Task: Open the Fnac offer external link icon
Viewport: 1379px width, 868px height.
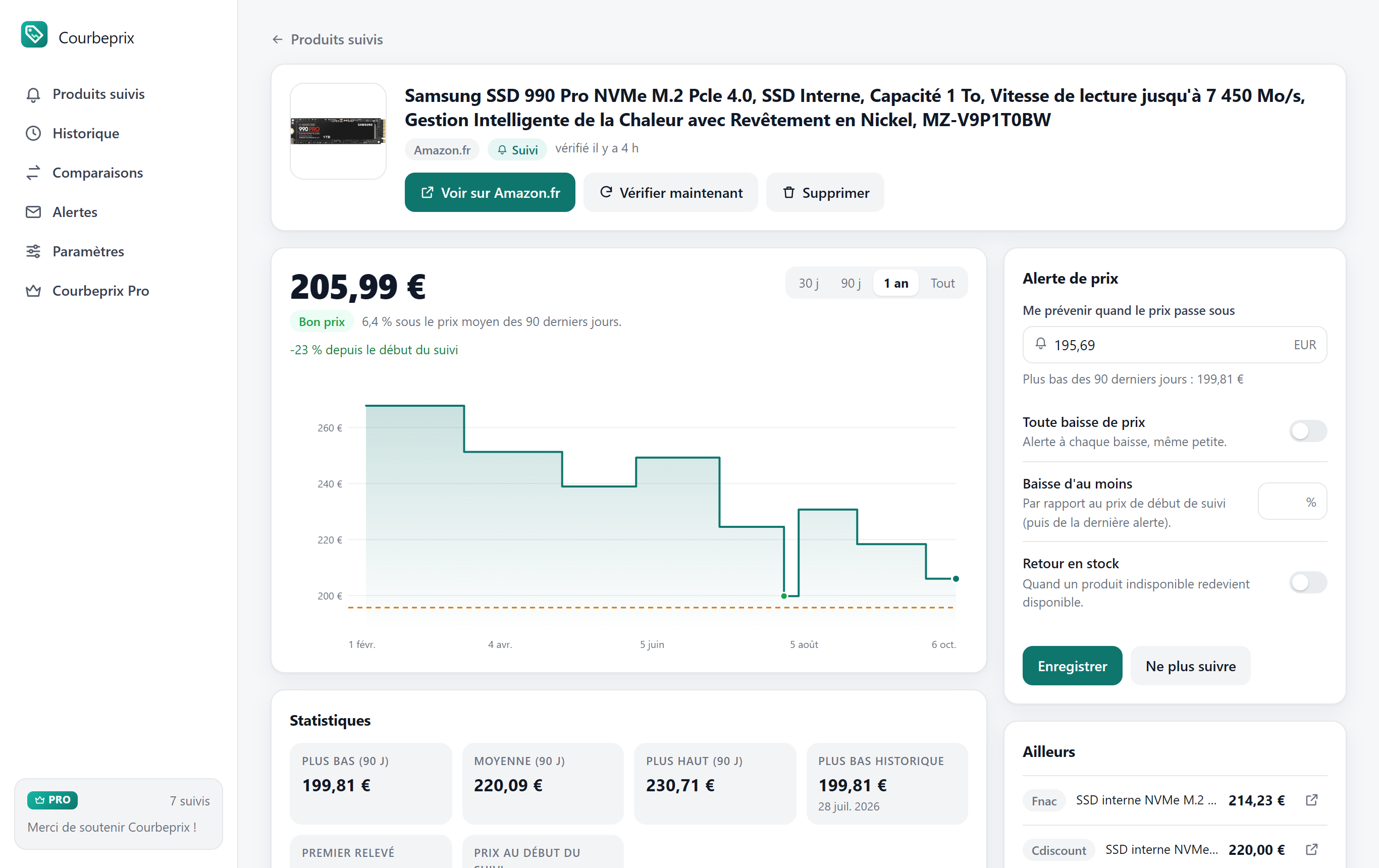Action: coord(1311,800)
